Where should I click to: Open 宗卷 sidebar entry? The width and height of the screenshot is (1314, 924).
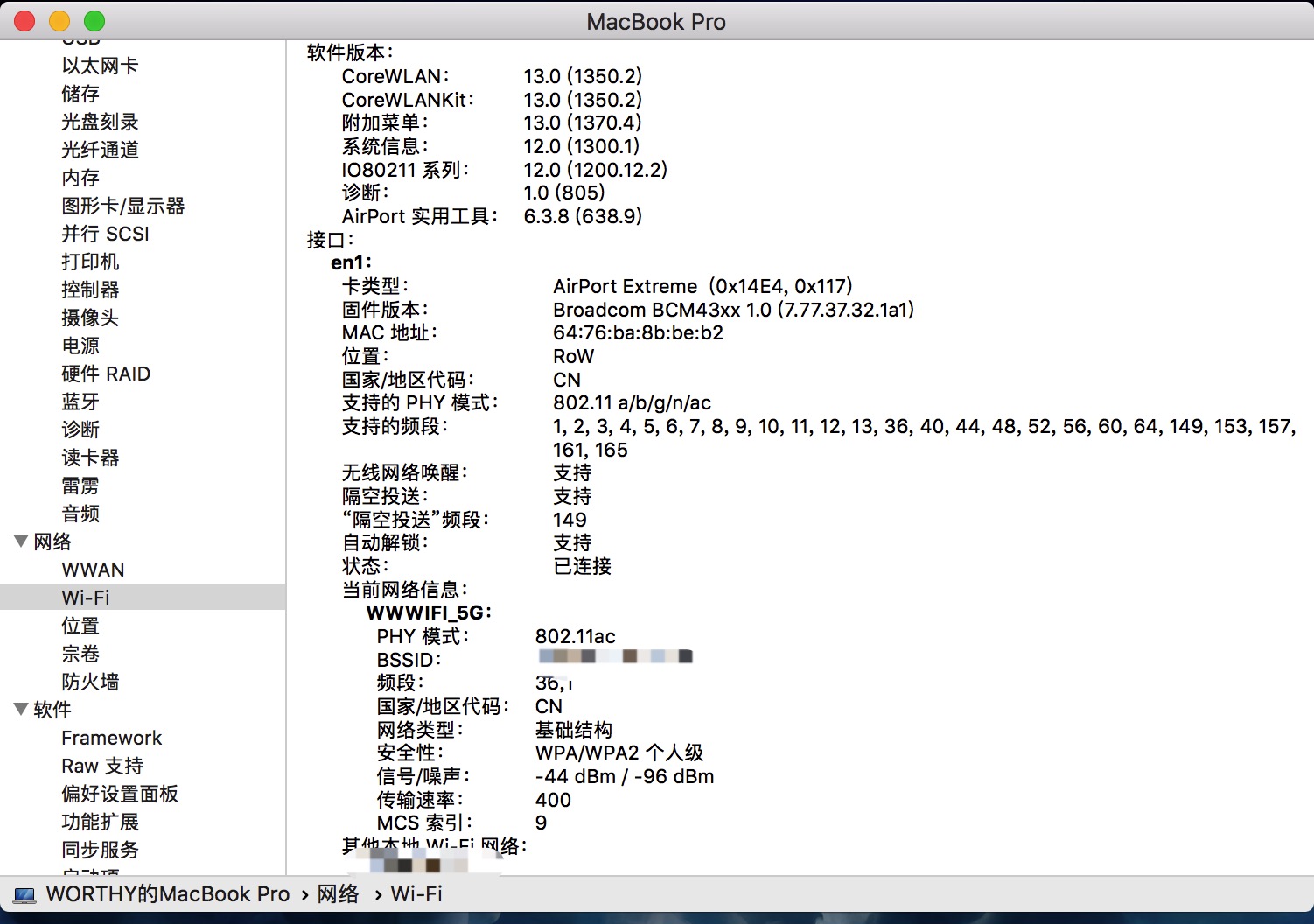(x=80, y=654)
